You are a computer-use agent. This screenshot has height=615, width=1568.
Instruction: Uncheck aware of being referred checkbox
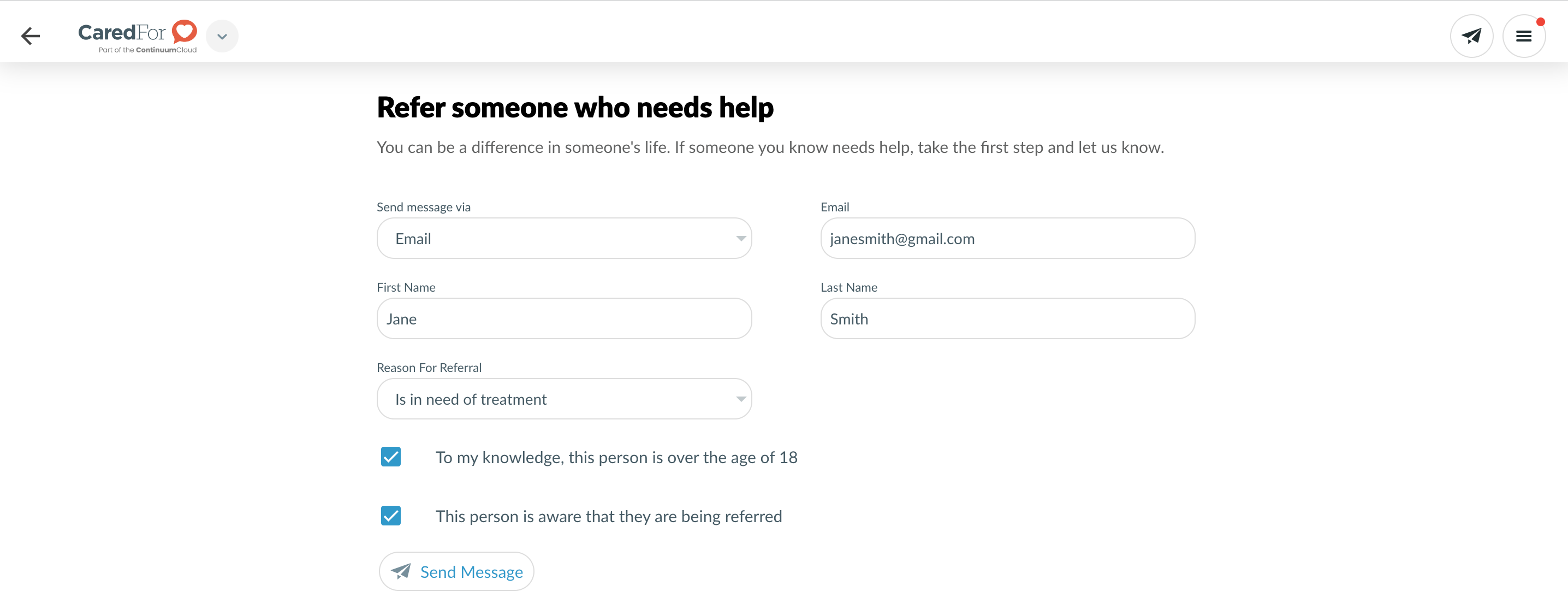pyautogui.click(x=391, y=516)
